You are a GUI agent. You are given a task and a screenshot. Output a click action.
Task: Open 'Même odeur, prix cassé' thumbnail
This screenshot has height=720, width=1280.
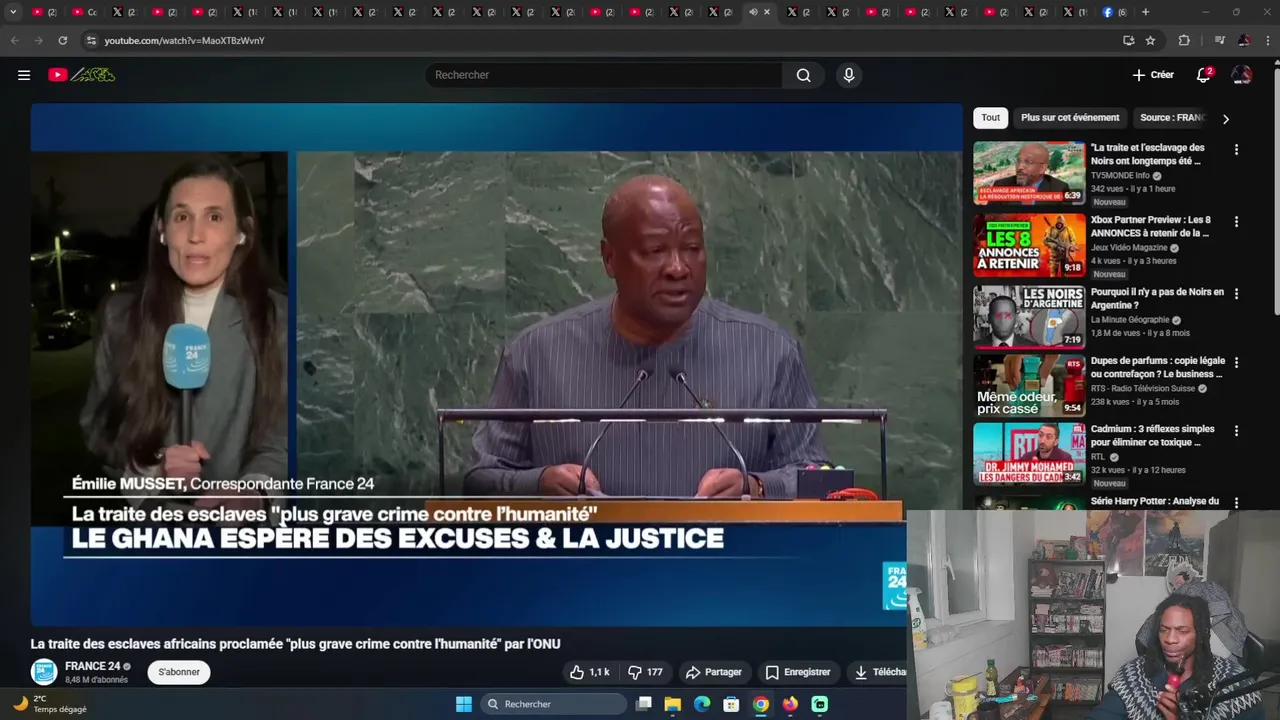pos(1029,385)
